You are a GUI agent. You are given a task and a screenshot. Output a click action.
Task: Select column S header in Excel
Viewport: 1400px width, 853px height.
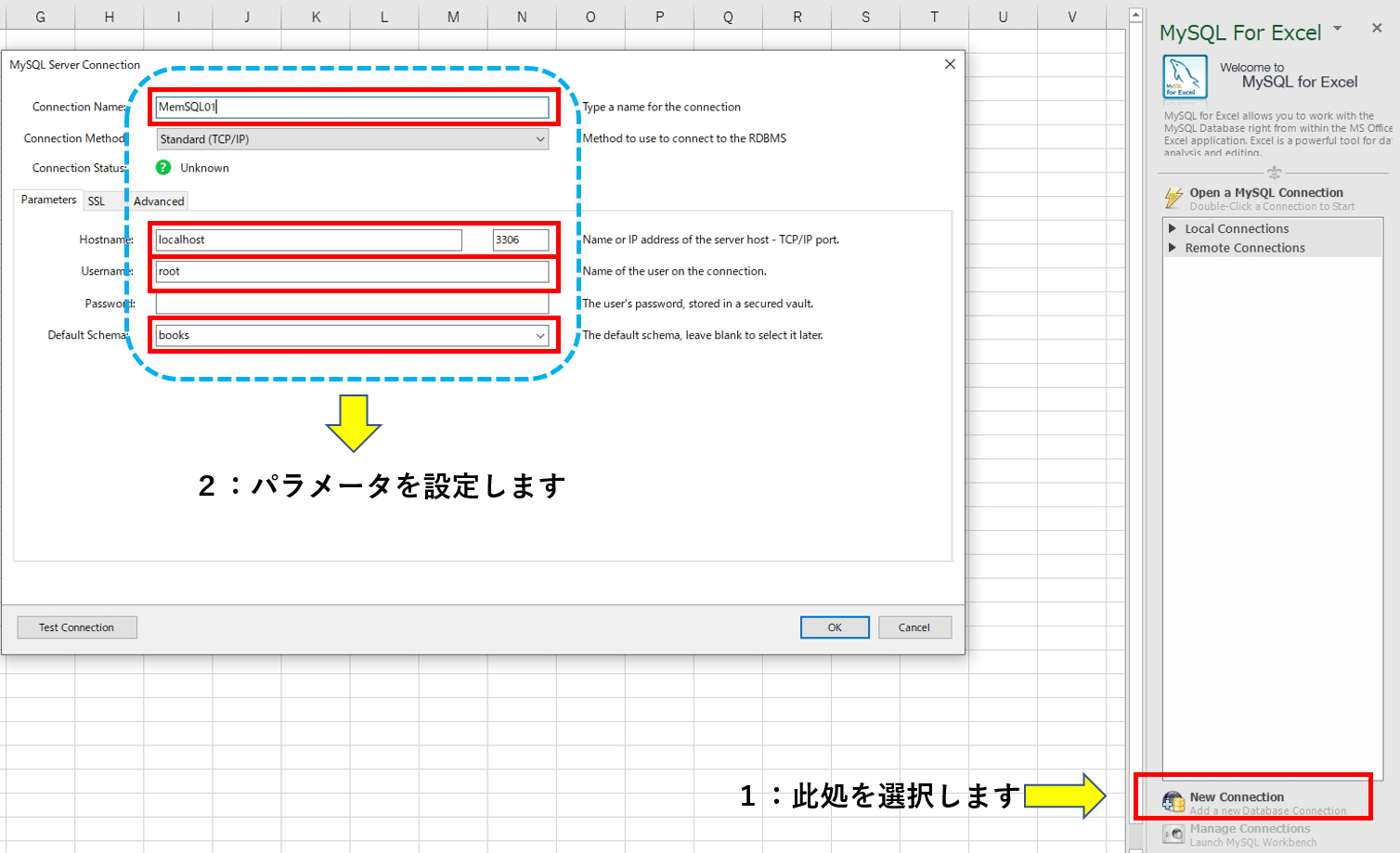tap(865, 17)
